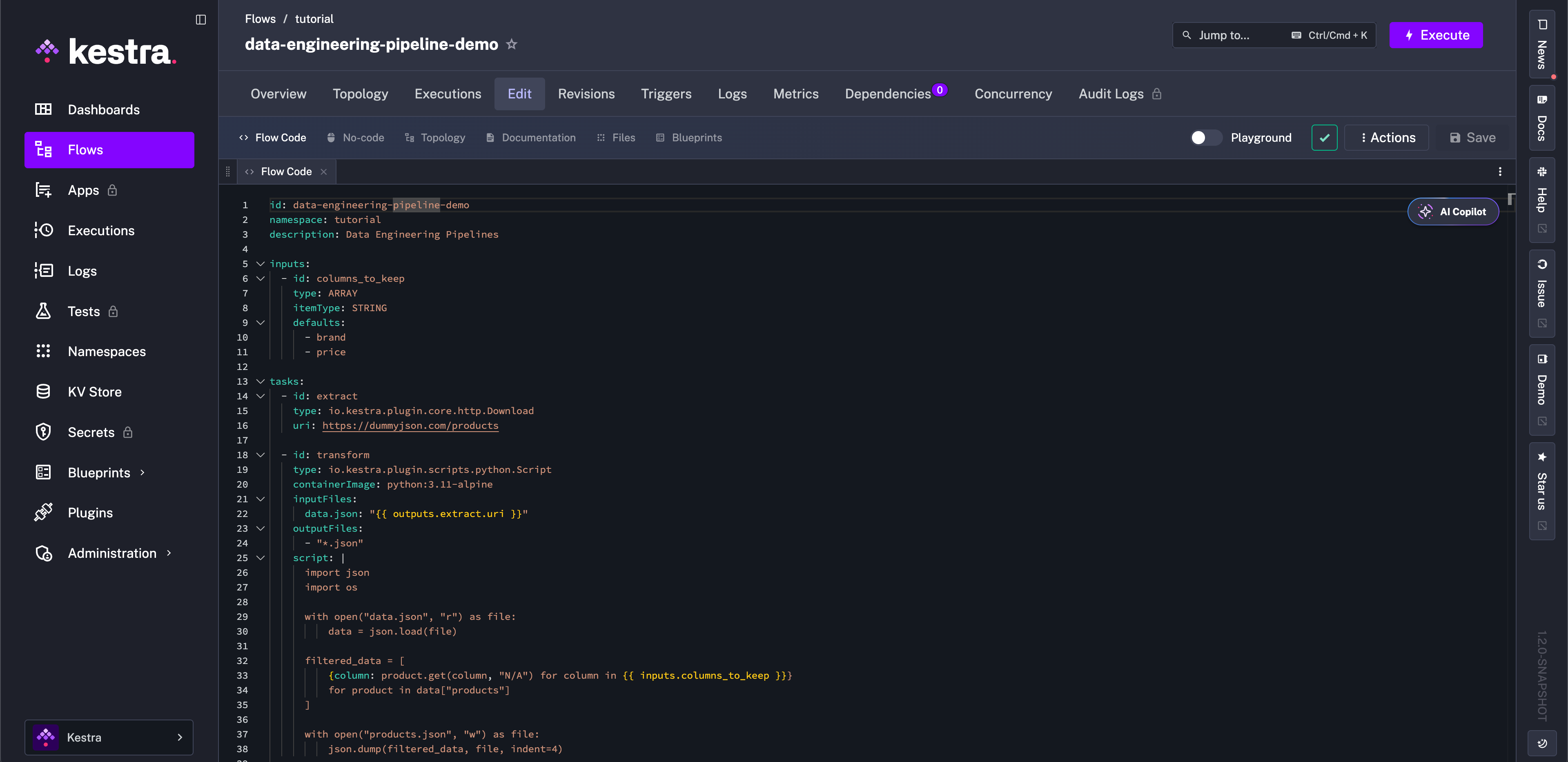
Task: Enable the Playground toggle
Action: click(1206, 138)
